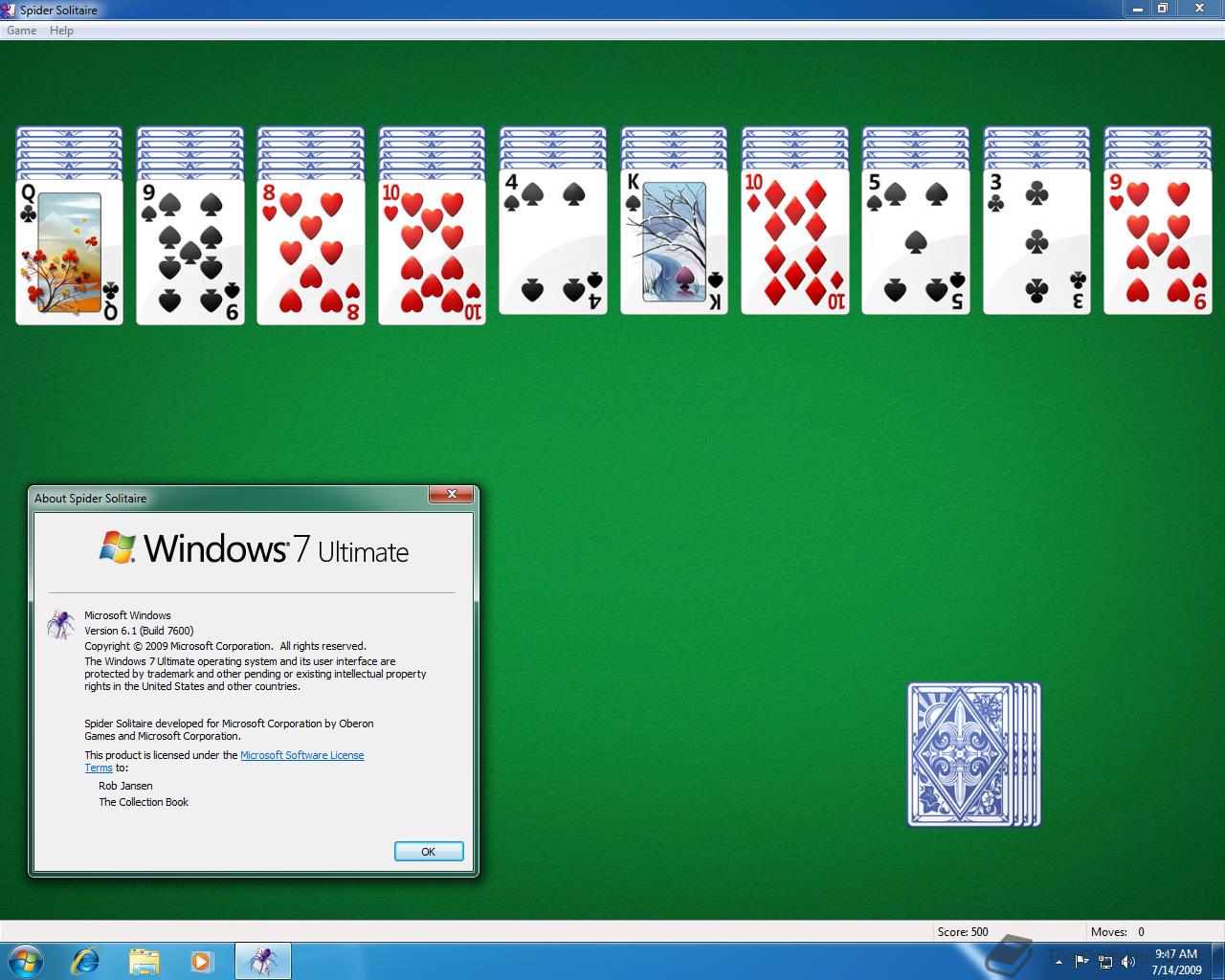Launch Internet Explorer from taskbar
The height and width of the screenshot is (980, 1225).
[x=85, y=961]
